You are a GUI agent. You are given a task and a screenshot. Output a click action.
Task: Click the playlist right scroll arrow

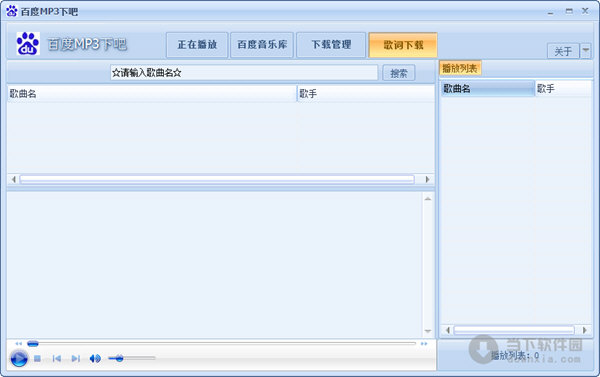tap(584, 330)
